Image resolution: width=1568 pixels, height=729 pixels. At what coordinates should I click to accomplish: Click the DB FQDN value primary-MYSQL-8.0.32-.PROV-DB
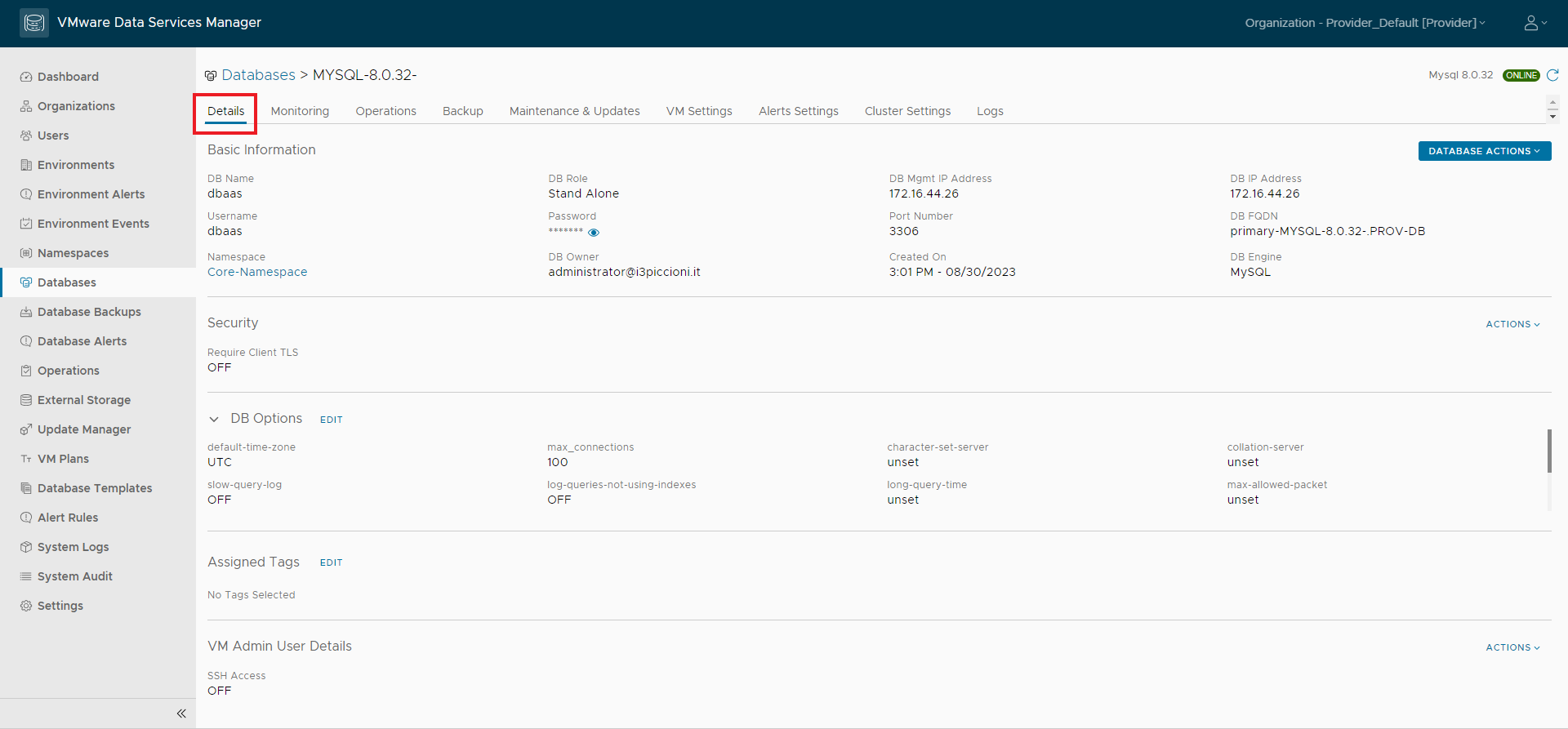click(x=1328, y=231)
